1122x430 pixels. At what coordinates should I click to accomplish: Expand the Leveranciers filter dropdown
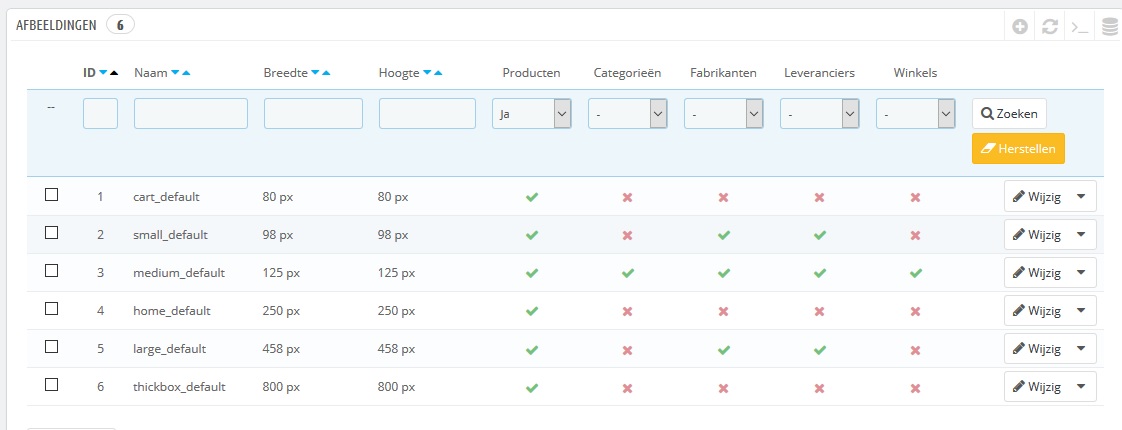(x=820, y=115)
